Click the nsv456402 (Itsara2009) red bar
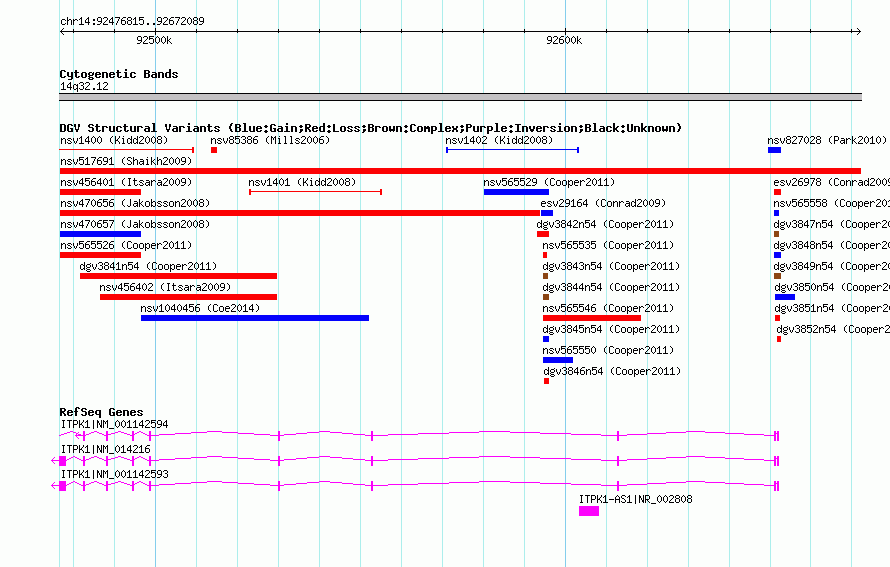The height and width of the screenshot is (567, 890). tap(188, 297)
